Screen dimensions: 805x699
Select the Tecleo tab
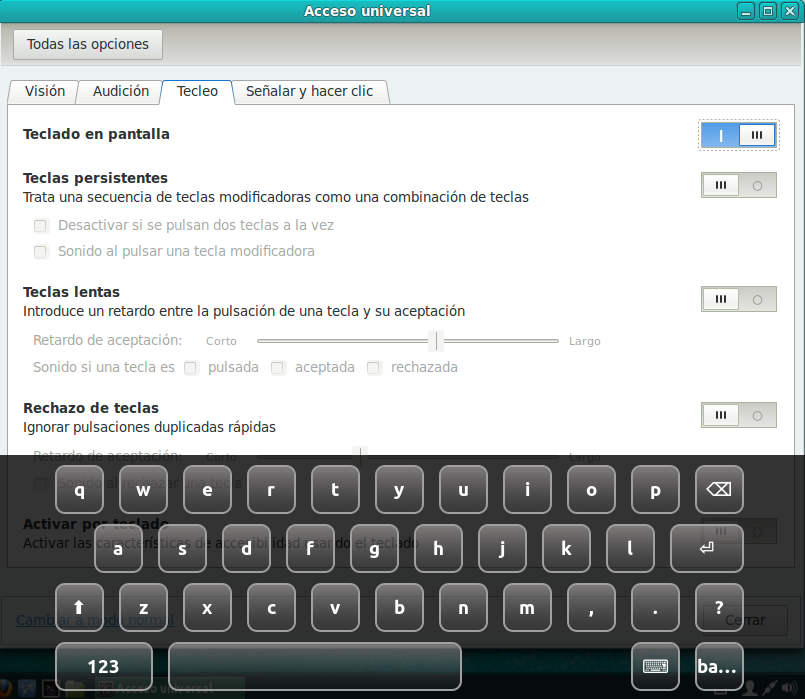pos(197,91)
